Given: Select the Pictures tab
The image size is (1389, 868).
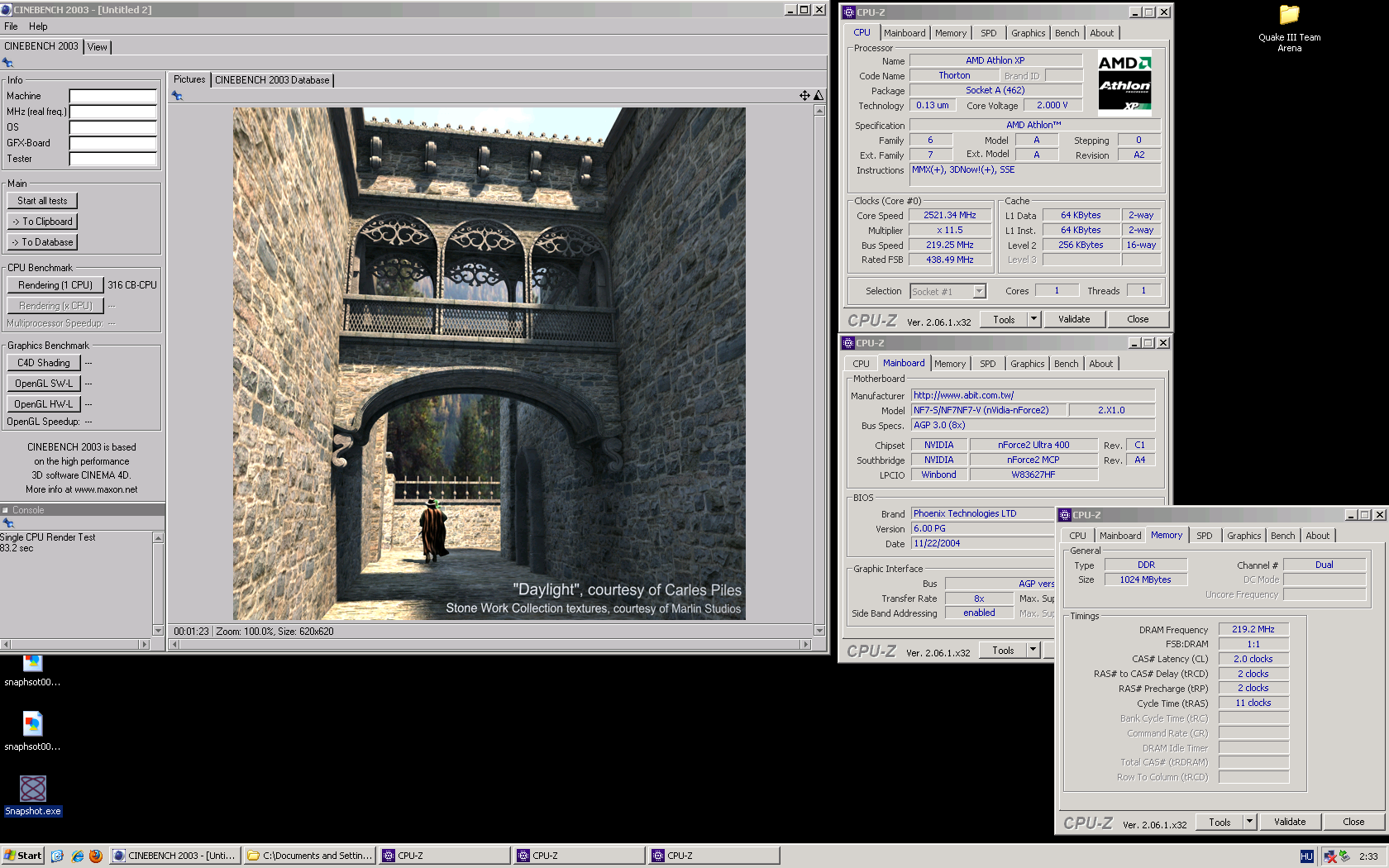Looking at the screenshot, I should click(x=189, y=79).
